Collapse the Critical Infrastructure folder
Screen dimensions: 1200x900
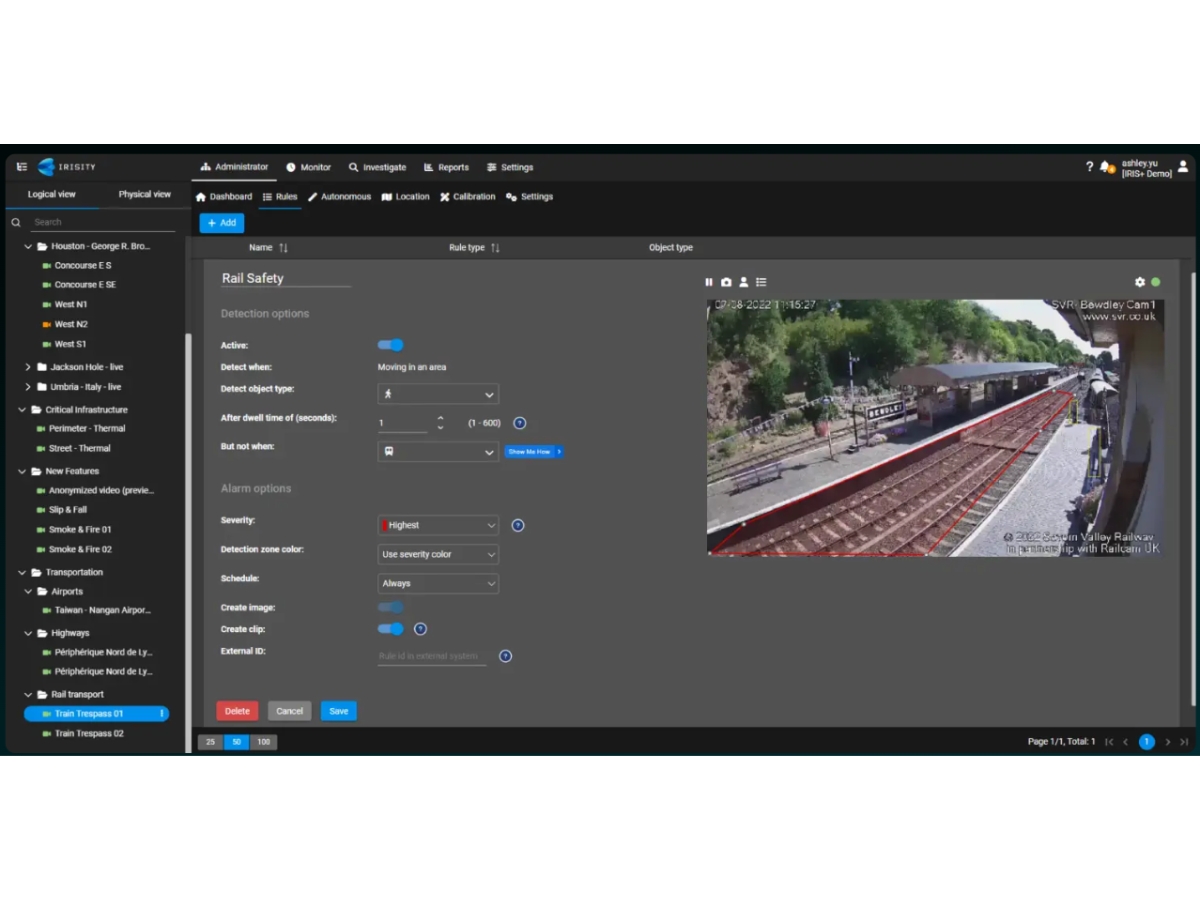coord(22,410)
